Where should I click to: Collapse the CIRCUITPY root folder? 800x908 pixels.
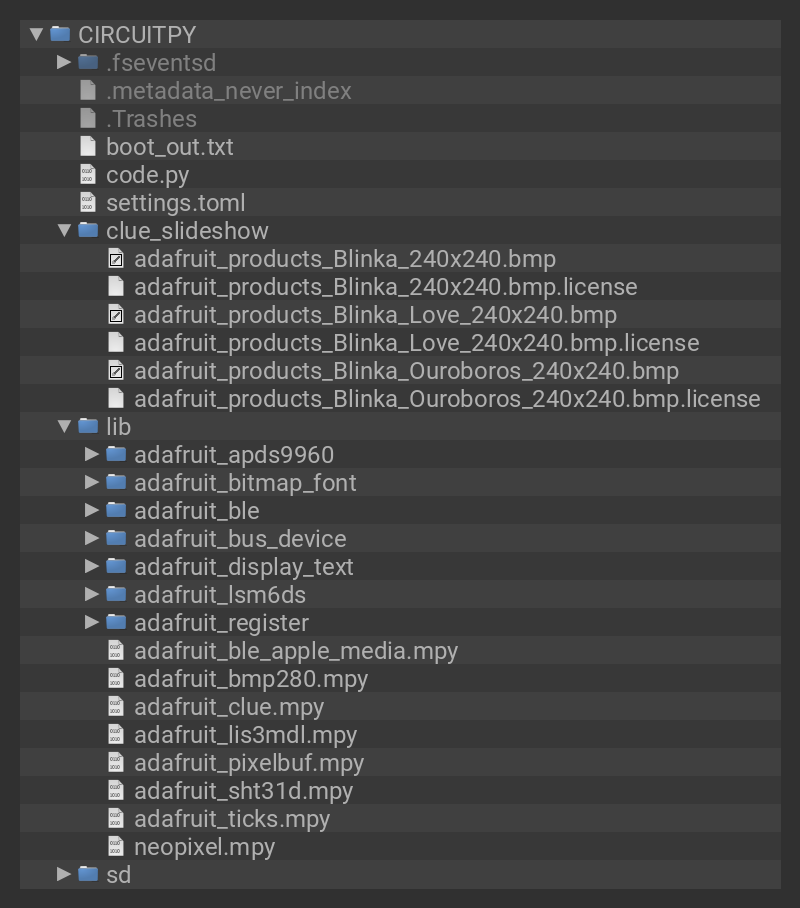tap(37, 34)
